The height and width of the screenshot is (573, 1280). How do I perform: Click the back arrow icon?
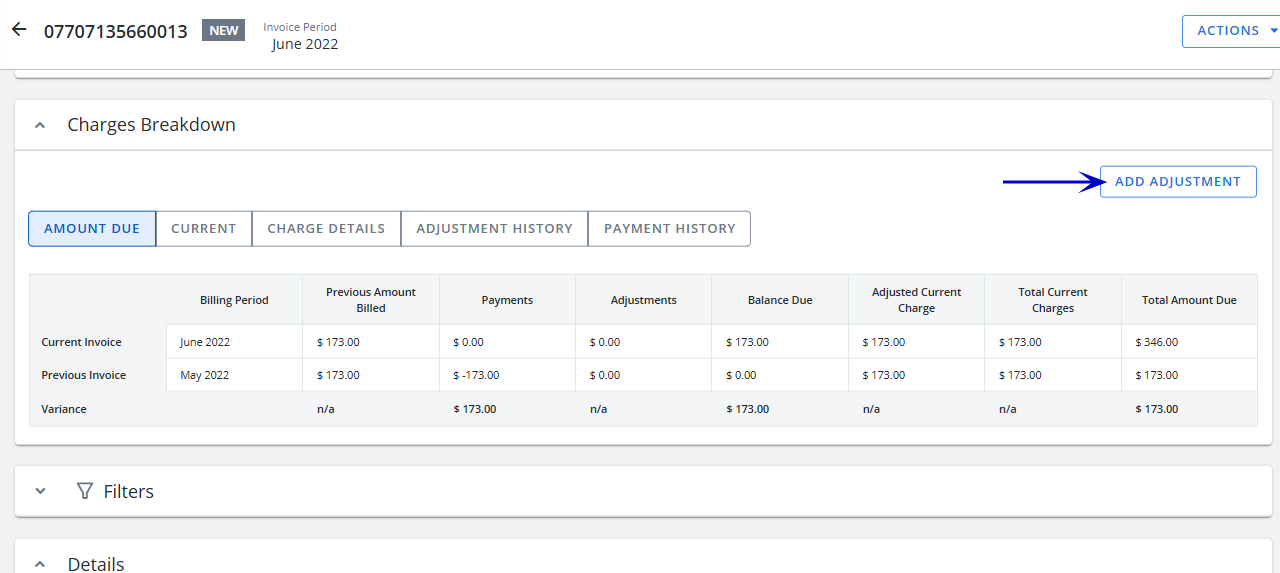click(x=19, y=30)
